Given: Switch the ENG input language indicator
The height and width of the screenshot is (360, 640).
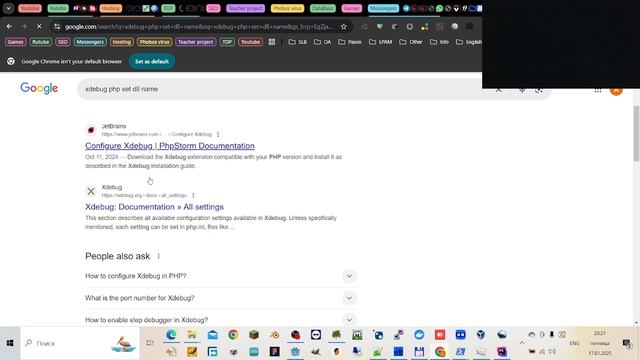Looking at the screenshot, I should tap(574, 343).
